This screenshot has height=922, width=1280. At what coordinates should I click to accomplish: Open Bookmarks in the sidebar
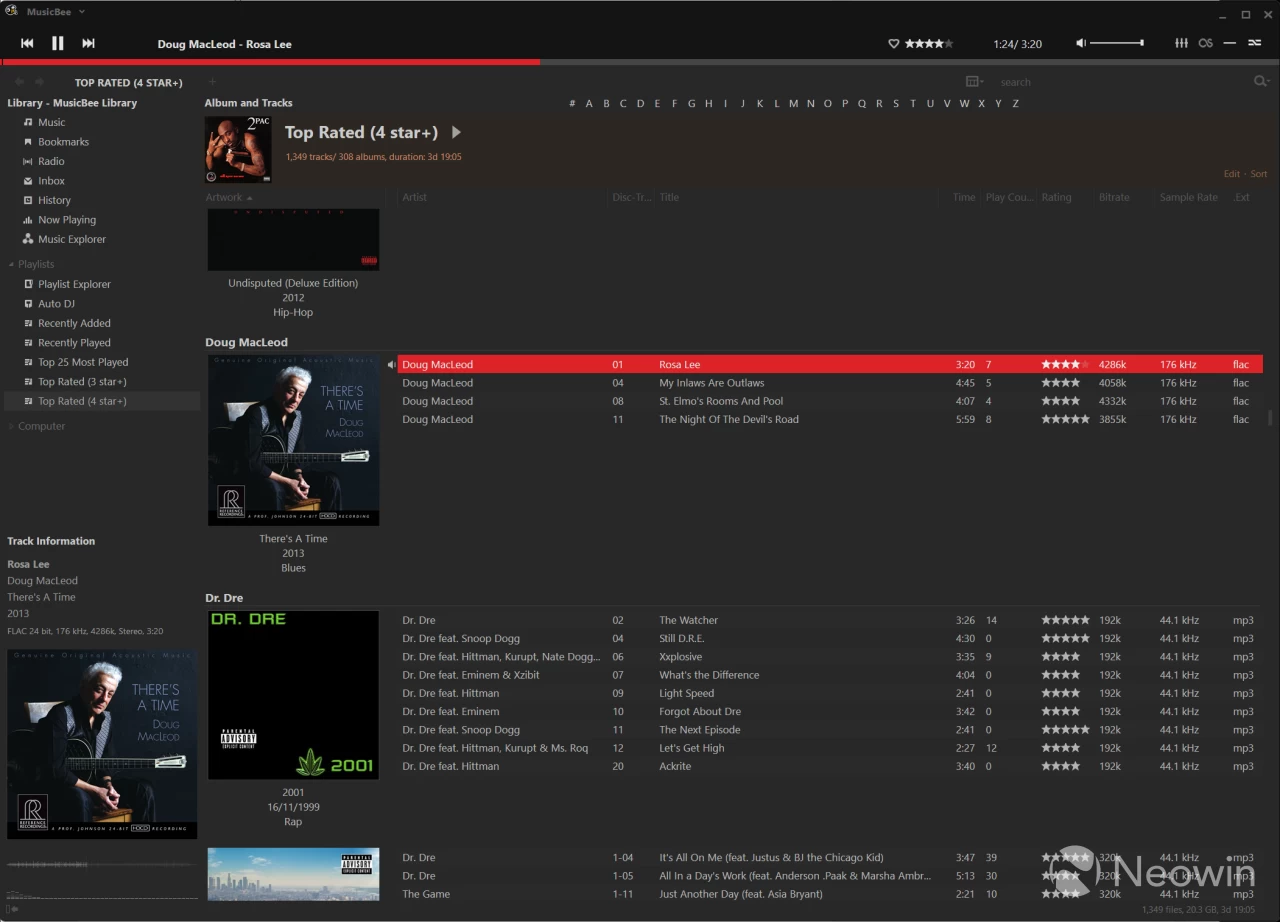(63, 142)
